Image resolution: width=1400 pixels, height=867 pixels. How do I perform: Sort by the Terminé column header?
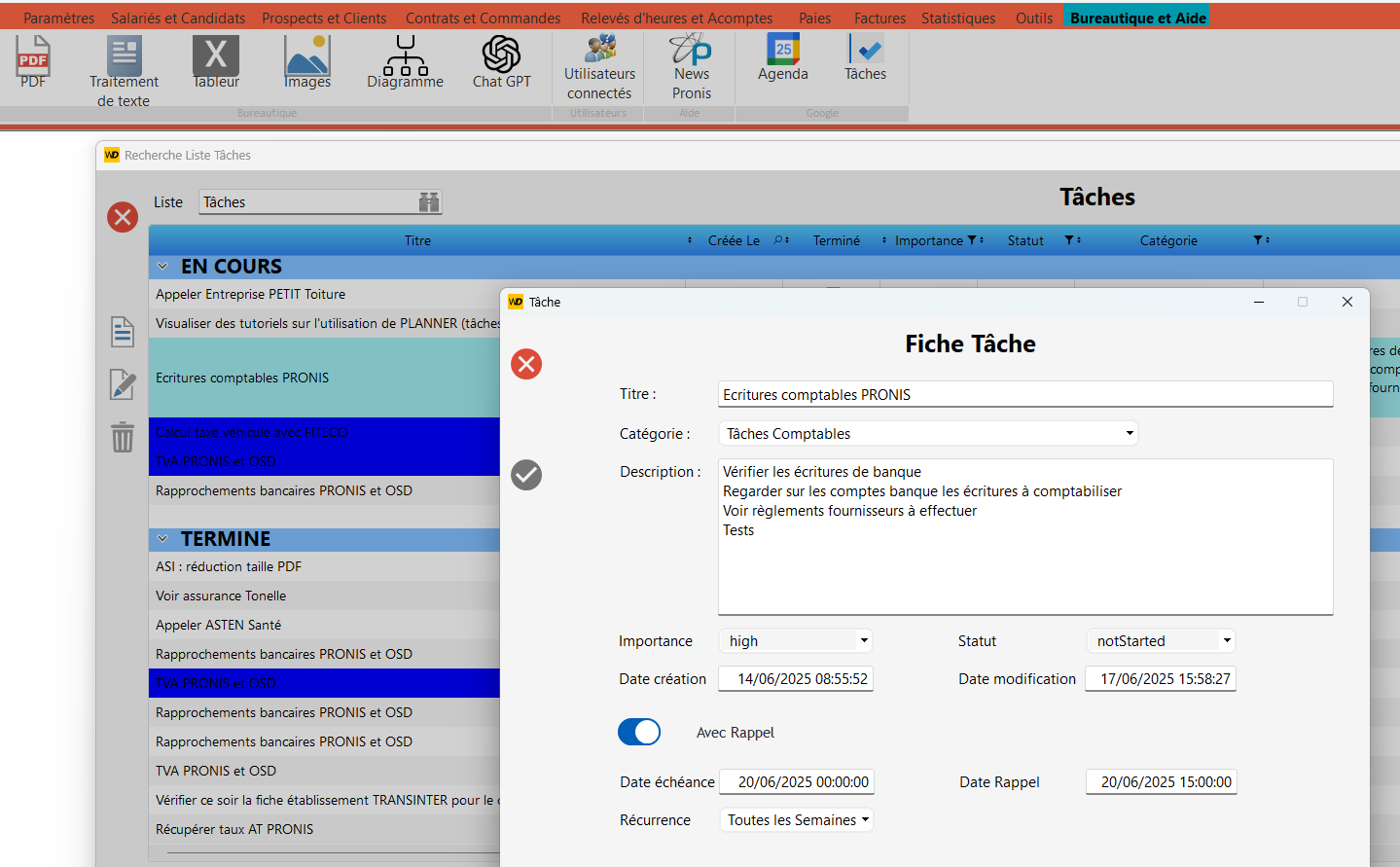837,240
